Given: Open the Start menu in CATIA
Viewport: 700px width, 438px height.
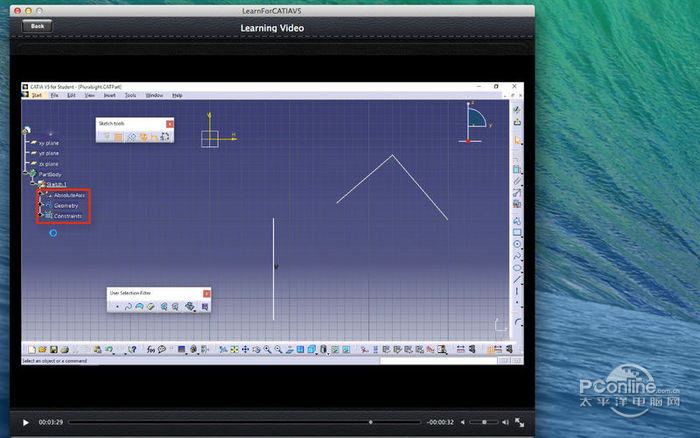Looking at the screenshot, I should (36, 95).
